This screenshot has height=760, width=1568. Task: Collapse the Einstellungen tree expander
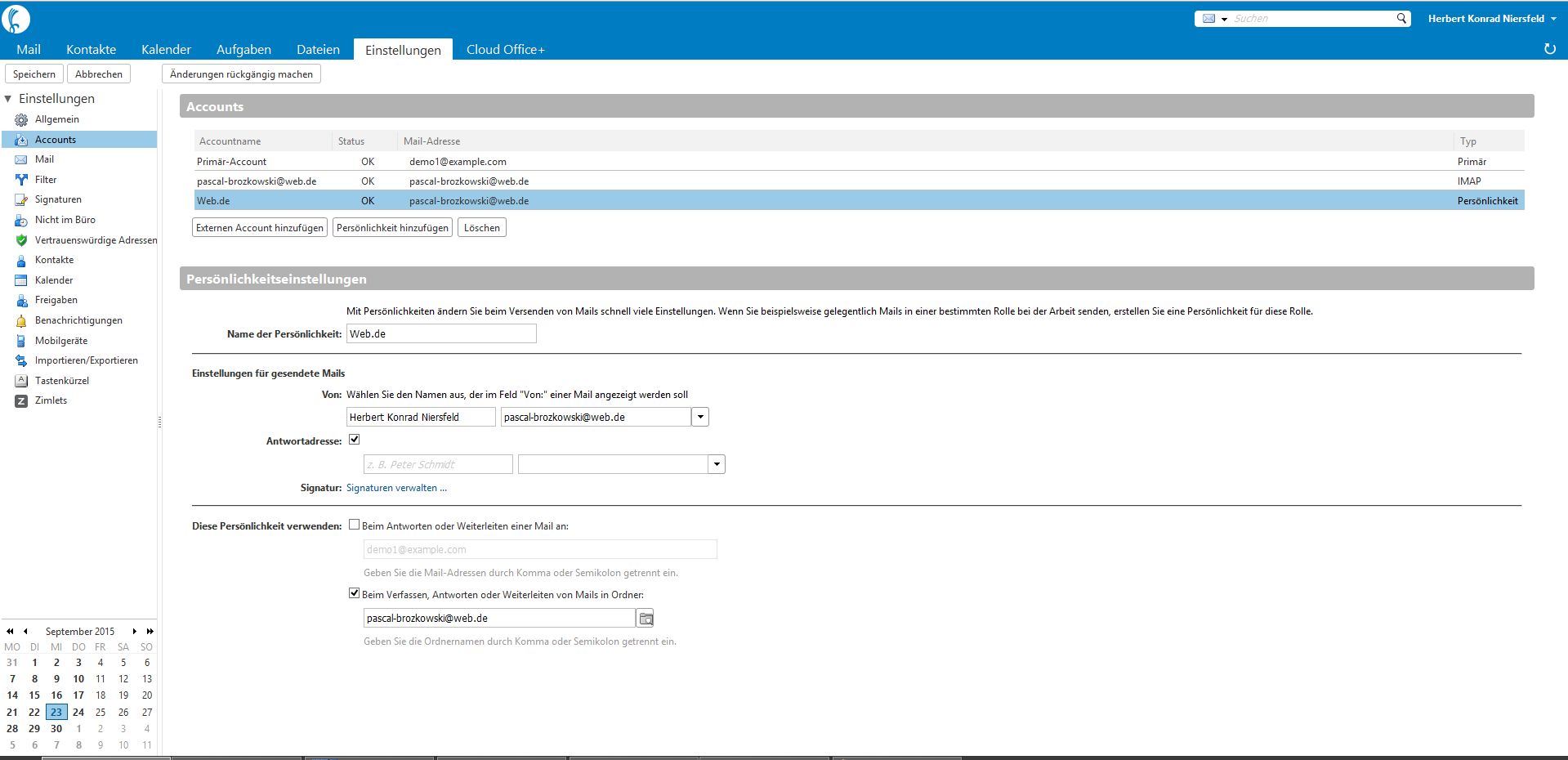[8, 99]
